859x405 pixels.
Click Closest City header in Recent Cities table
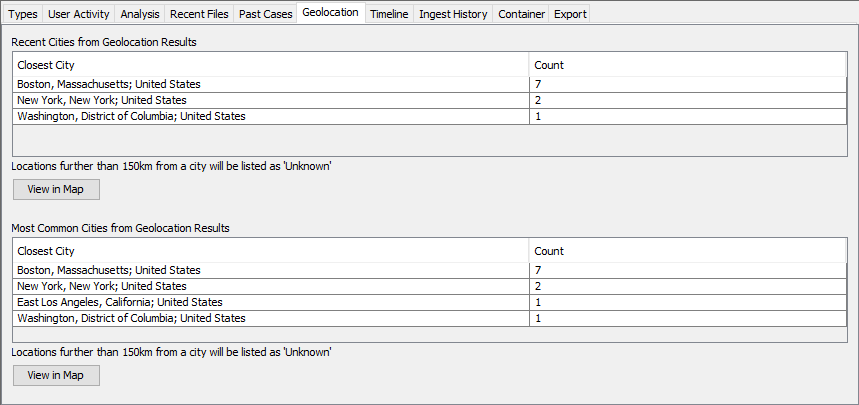[270, 65]
